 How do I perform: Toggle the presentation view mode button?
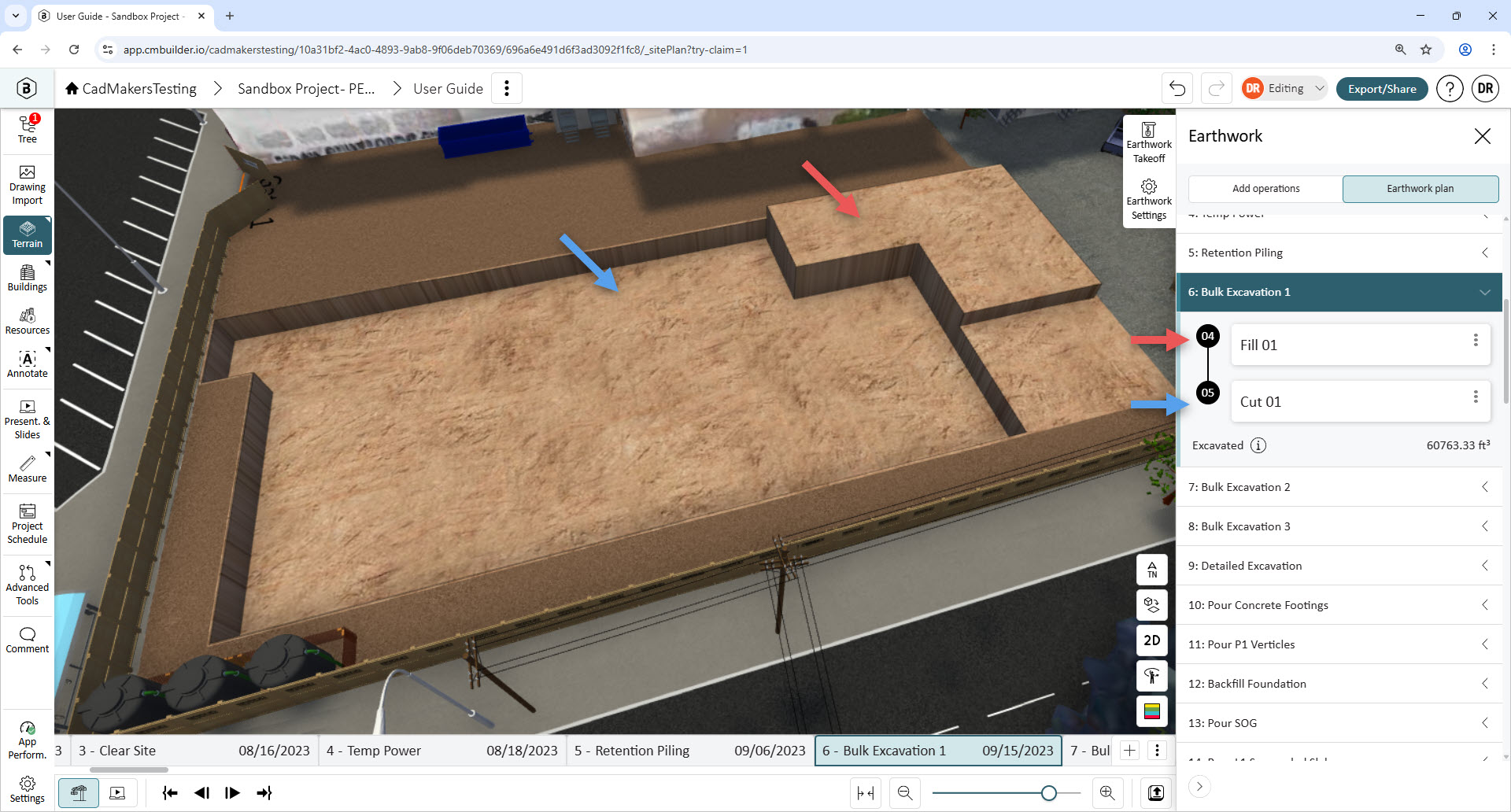pyautogui.click(x=117, y=793)
